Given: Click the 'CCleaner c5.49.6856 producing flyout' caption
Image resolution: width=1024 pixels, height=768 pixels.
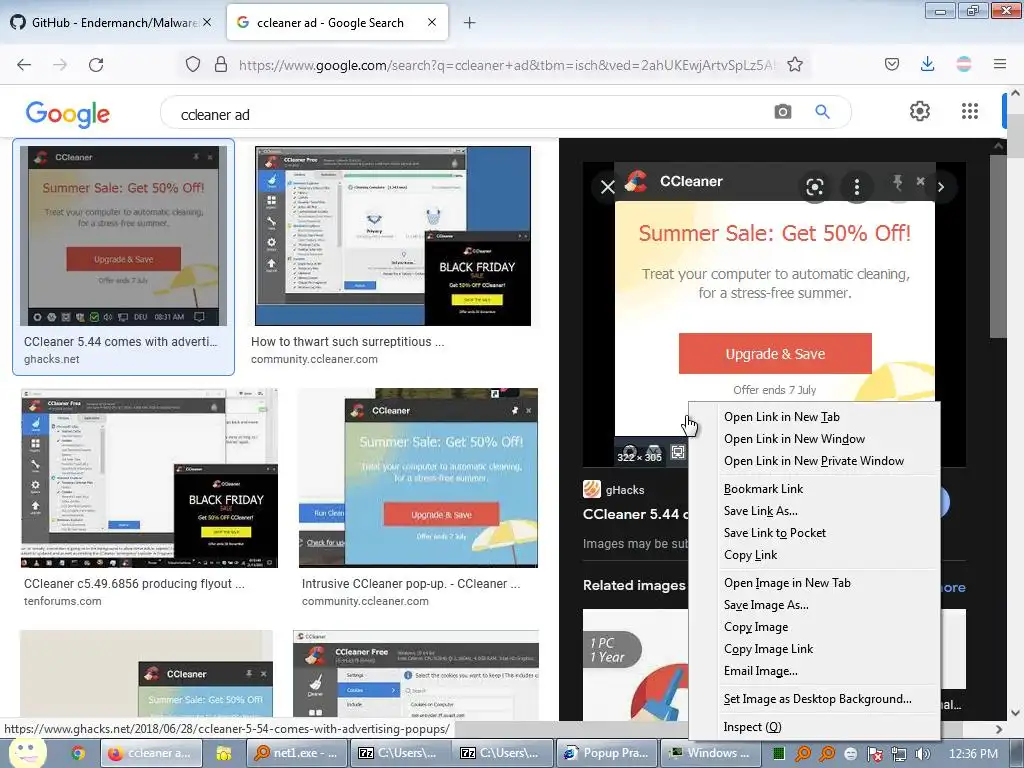Looking at the screenshot, I should [135, 584].
